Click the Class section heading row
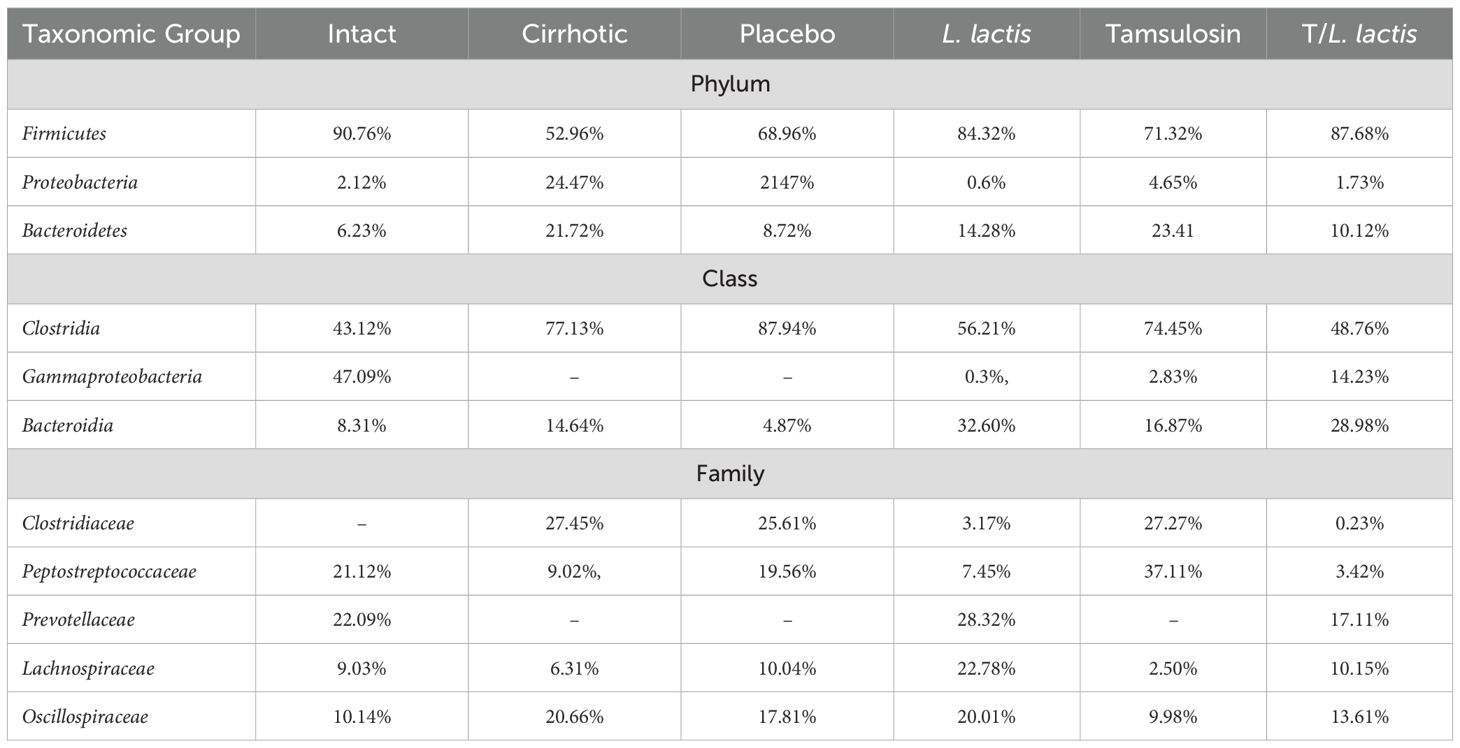The width and height of the screenshot is (1460, 748). 730,279
